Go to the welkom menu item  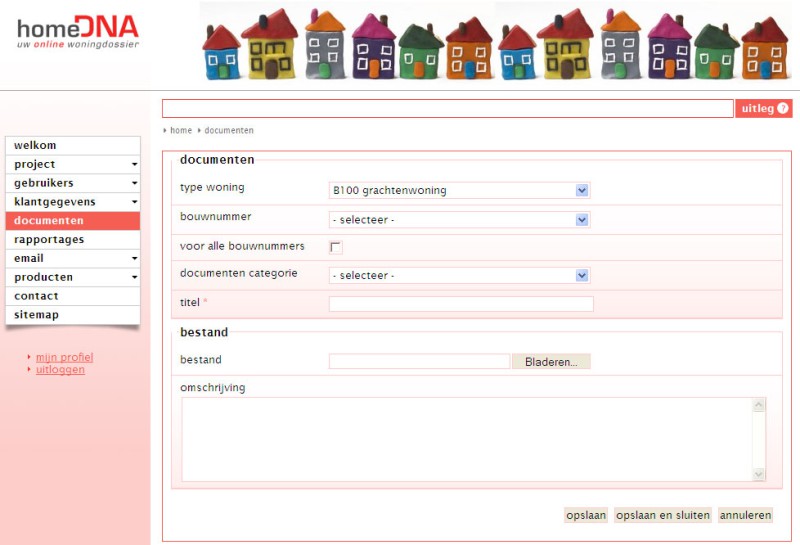tap(72, 145)
